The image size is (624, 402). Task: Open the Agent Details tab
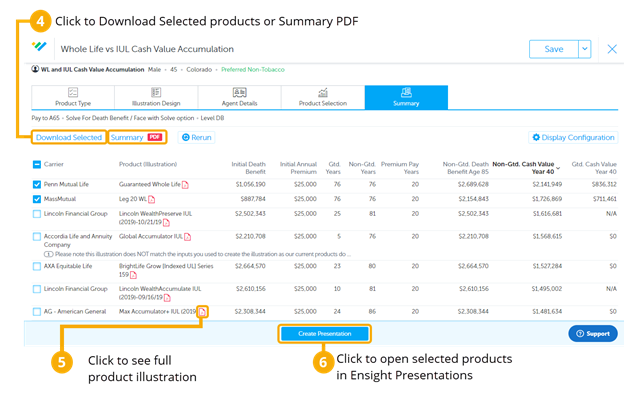pos(240,97)
